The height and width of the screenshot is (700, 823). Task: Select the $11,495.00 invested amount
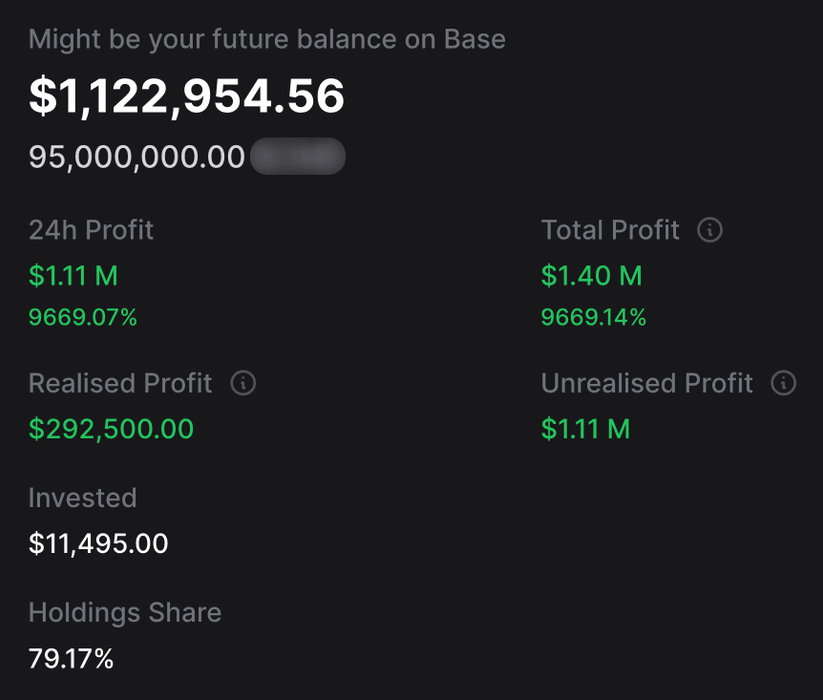click(x=98, y=544)
